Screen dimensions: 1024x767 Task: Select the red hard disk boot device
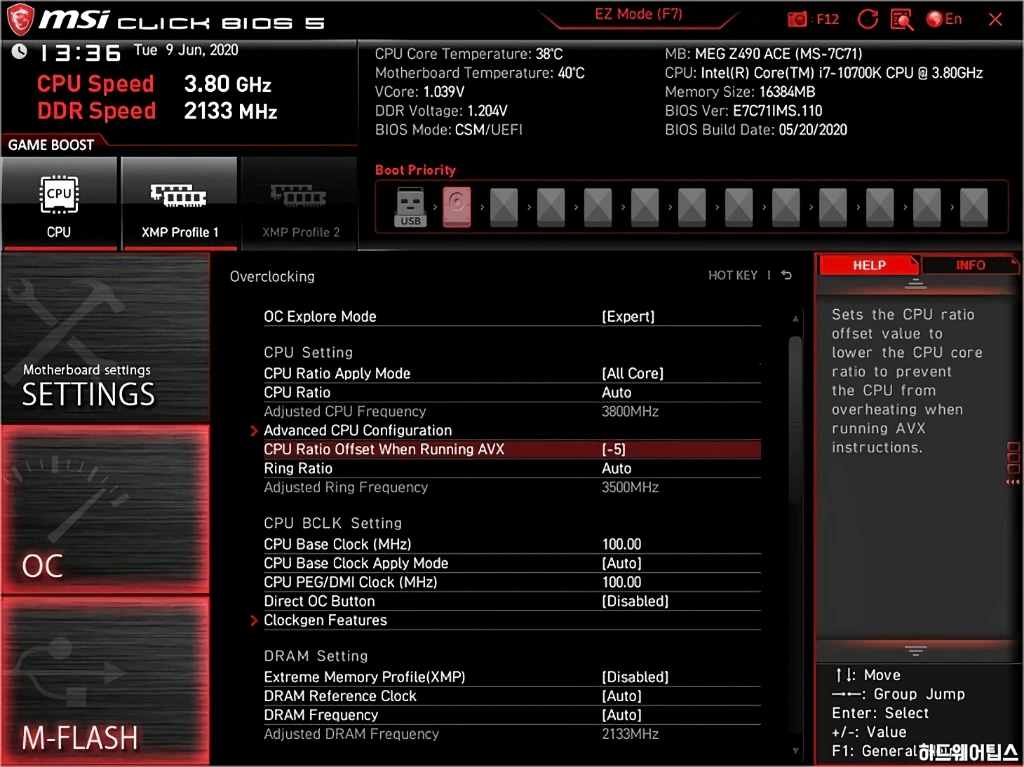(456, 207)
